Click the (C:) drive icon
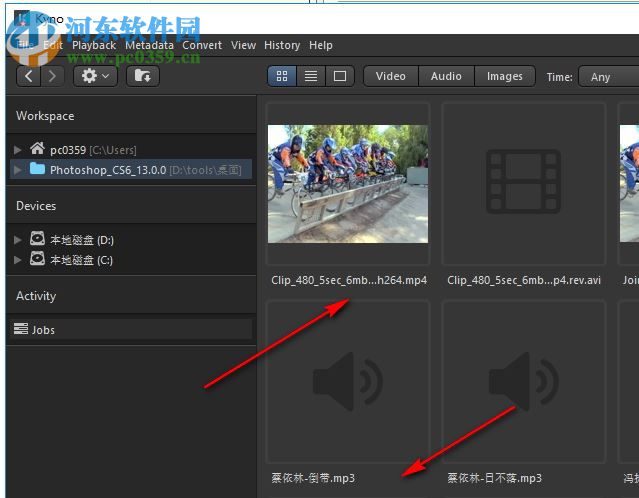This screenshot has height=498, width=639. [x=37, y=258]
